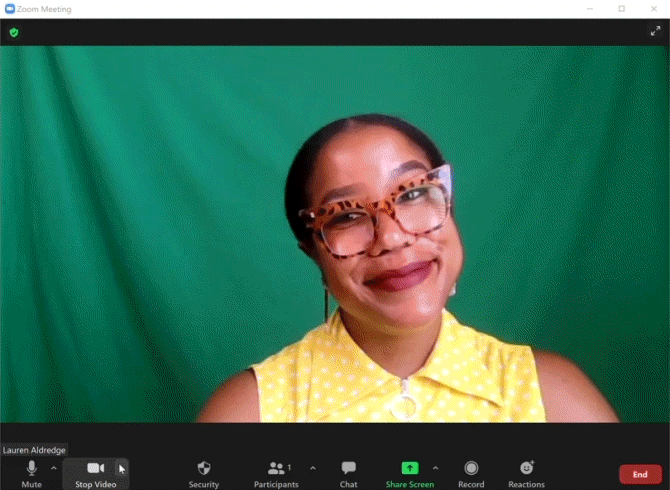Click Lauren Aldredge name label
The width and height of the screenshot is (670, 490).
point(34,450)
